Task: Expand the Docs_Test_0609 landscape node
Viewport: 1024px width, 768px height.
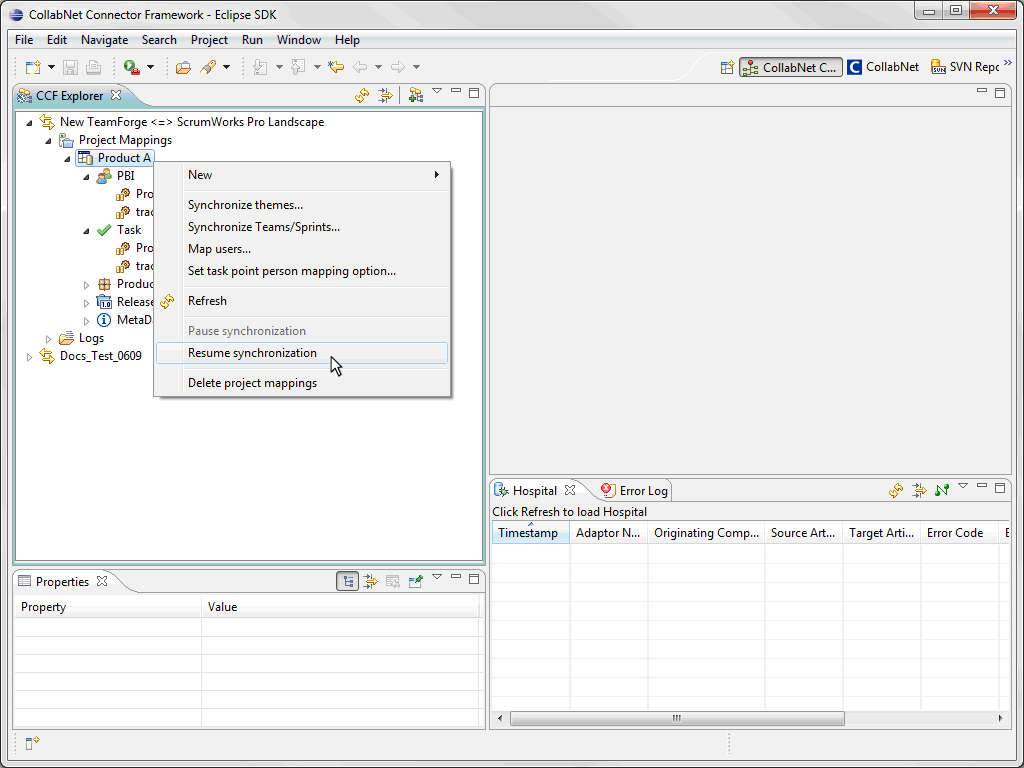Action: click(29, 357)
